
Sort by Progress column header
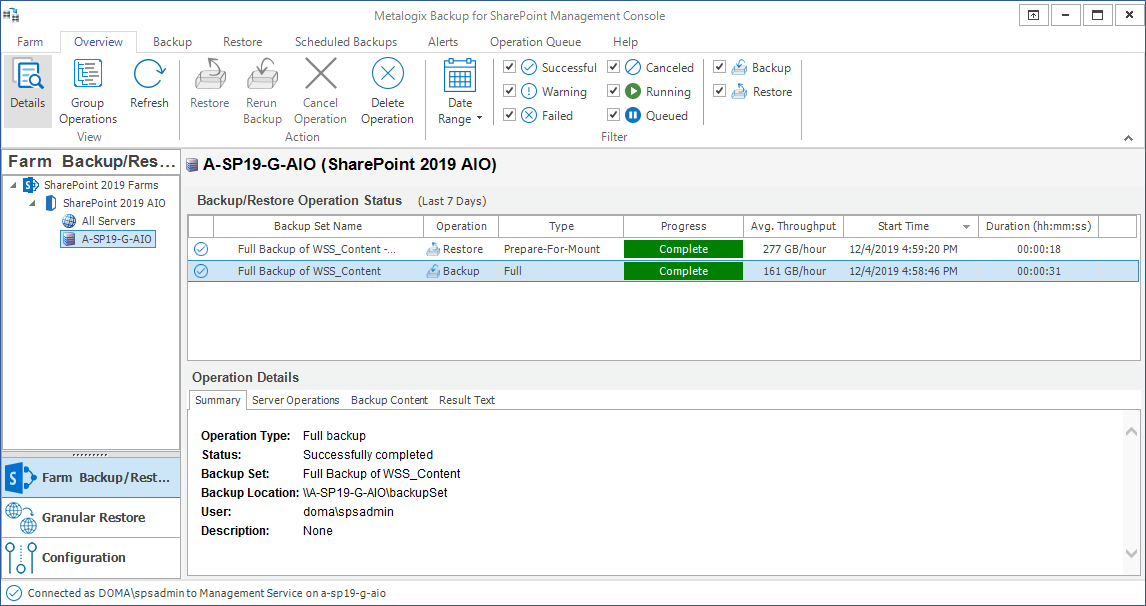click(x=683, y=226)
